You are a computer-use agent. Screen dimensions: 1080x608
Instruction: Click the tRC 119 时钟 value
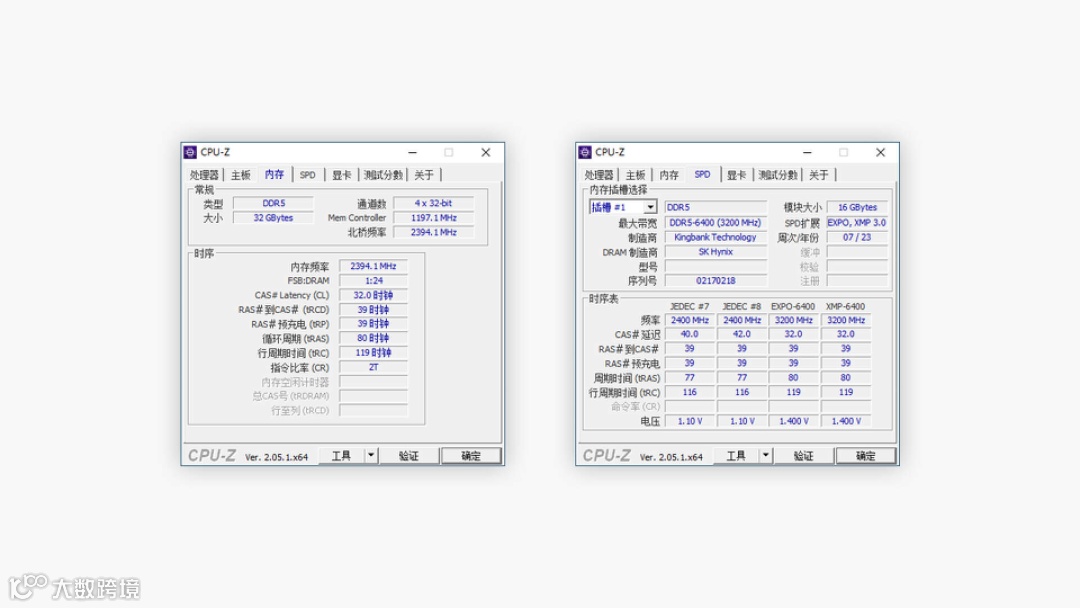point(373,353)
